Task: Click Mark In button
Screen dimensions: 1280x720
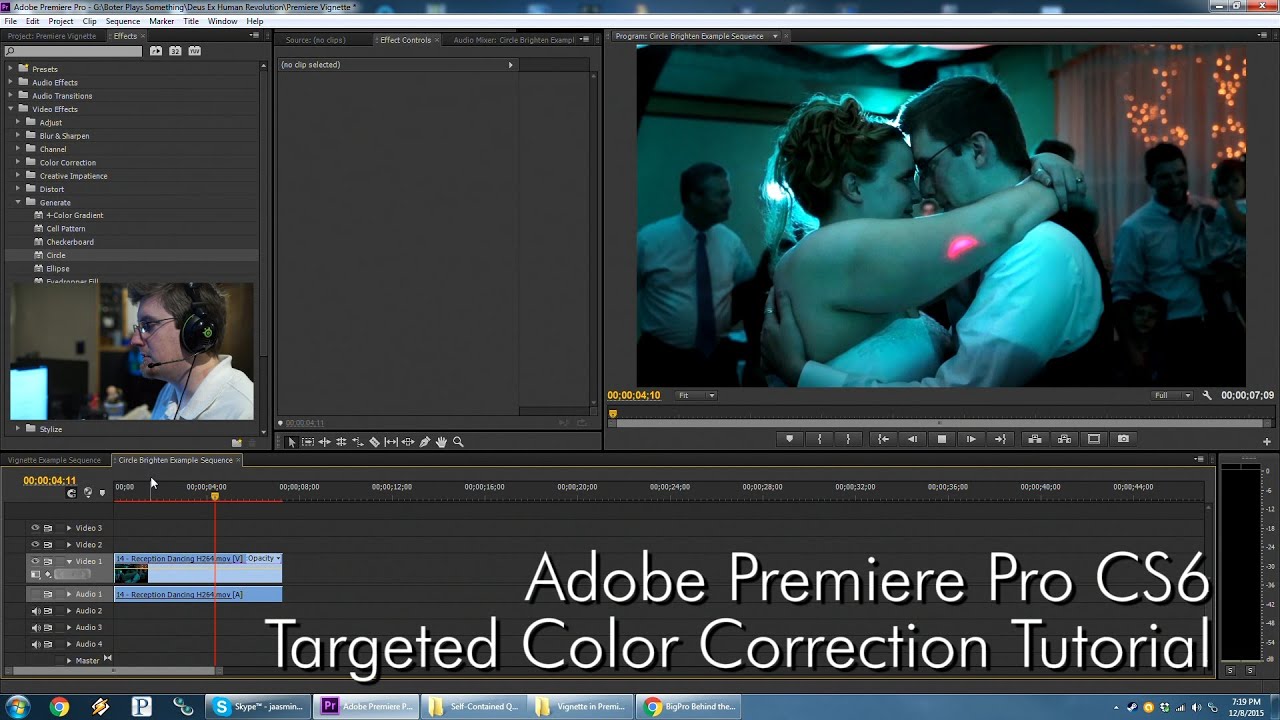Action: tap(819, 439)
